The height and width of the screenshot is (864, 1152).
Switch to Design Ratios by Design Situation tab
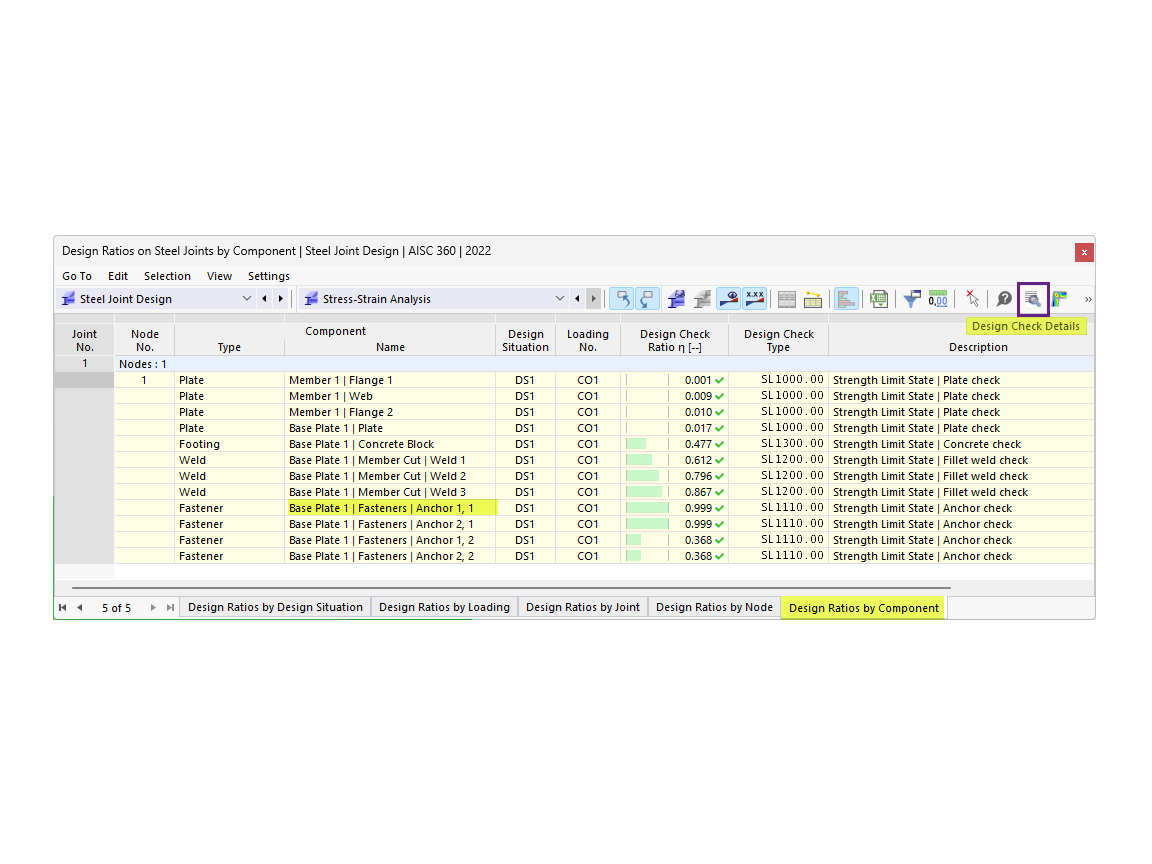click(276, 608)
